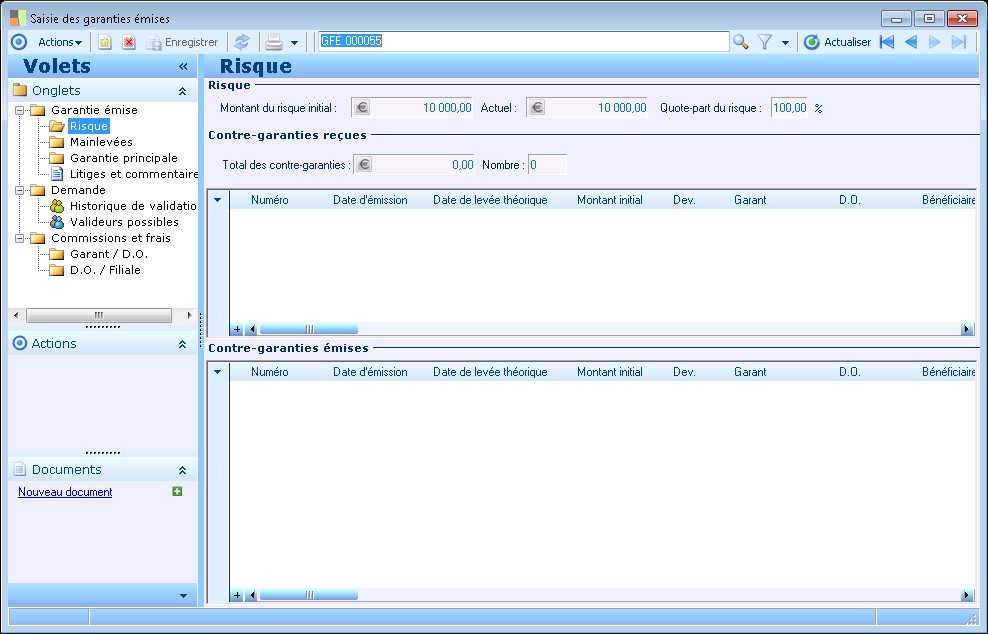Click the search magnifier icon
This screenshot has width=988, height=634.
coord(740,42)
